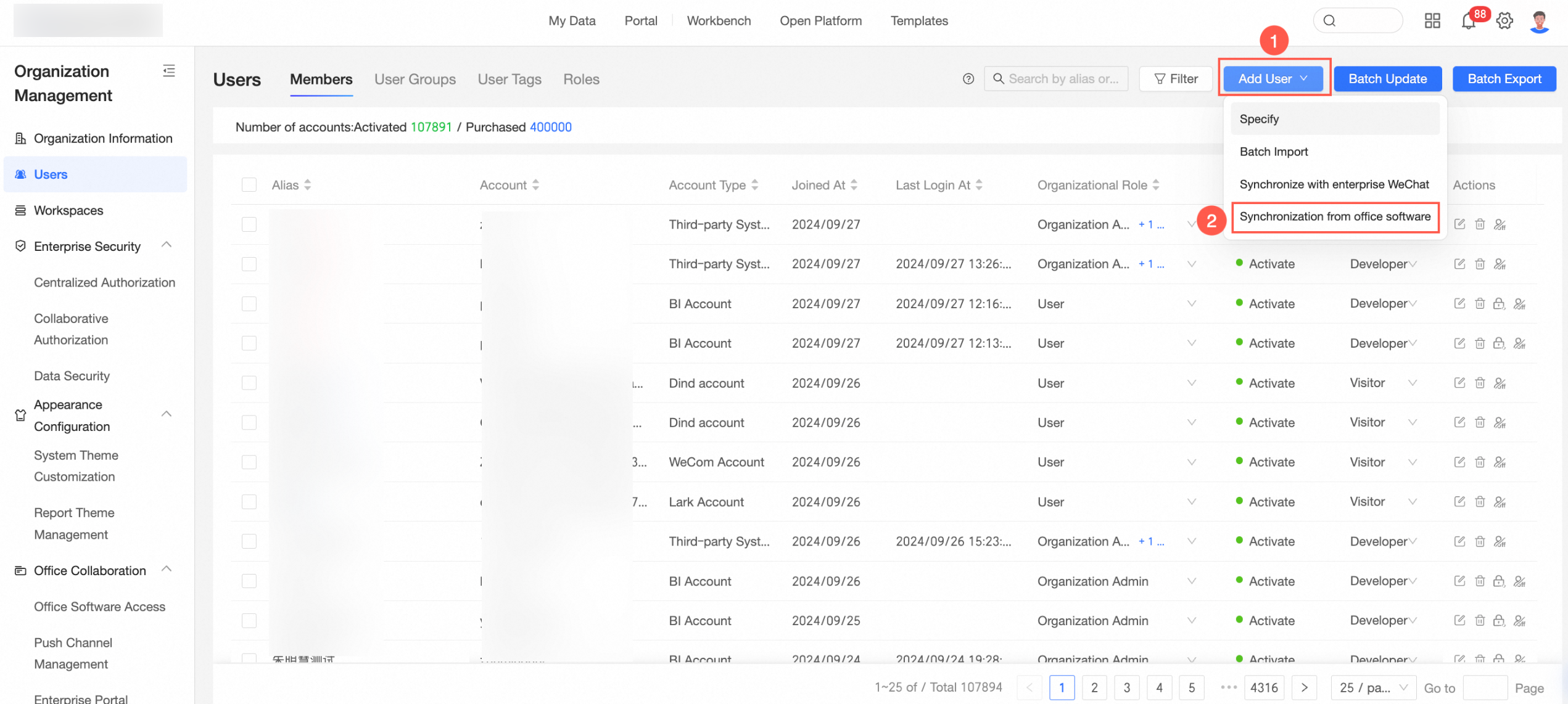Collapse sidebar using the menu fold icon
Image resolution: width=1568 pixels, height=704 pixels.
coord(169,71)
